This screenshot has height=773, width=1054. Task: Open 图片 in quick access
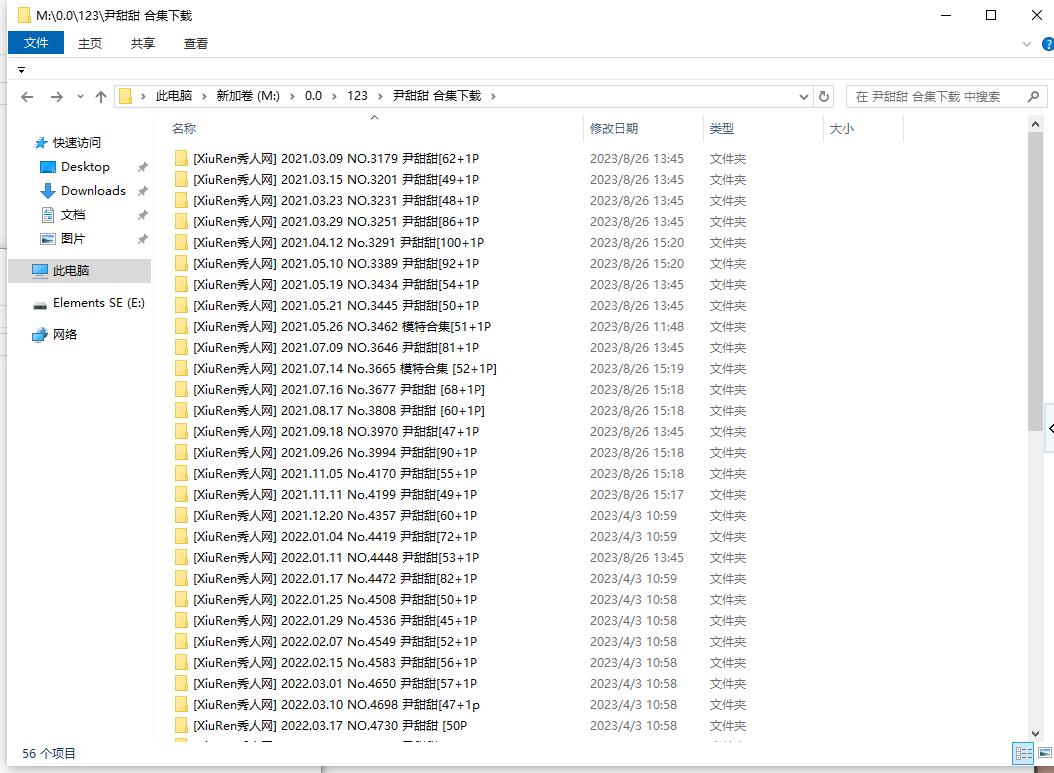73,239
